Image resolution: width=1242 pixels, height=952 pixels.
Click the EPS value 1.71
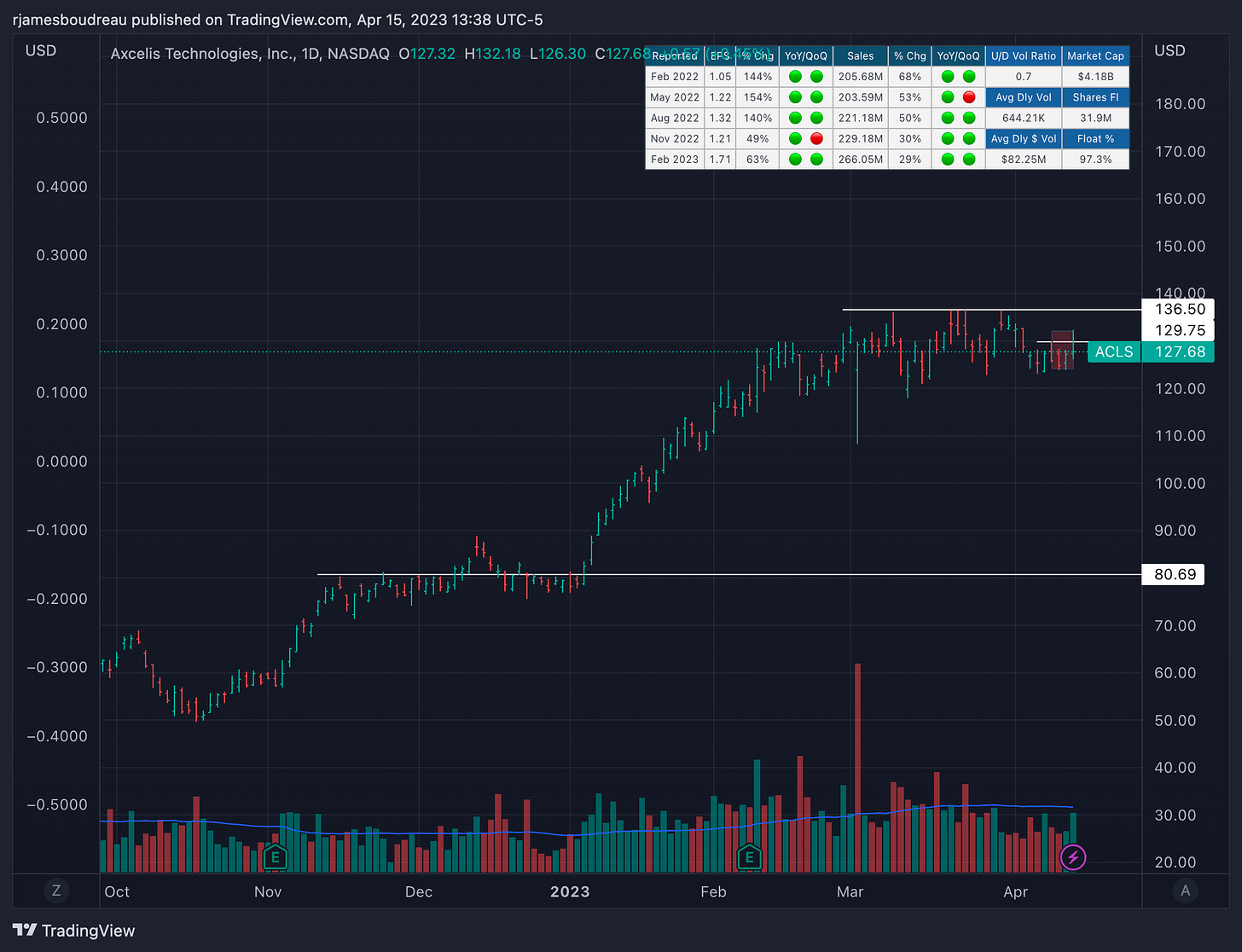coord(720,159)
